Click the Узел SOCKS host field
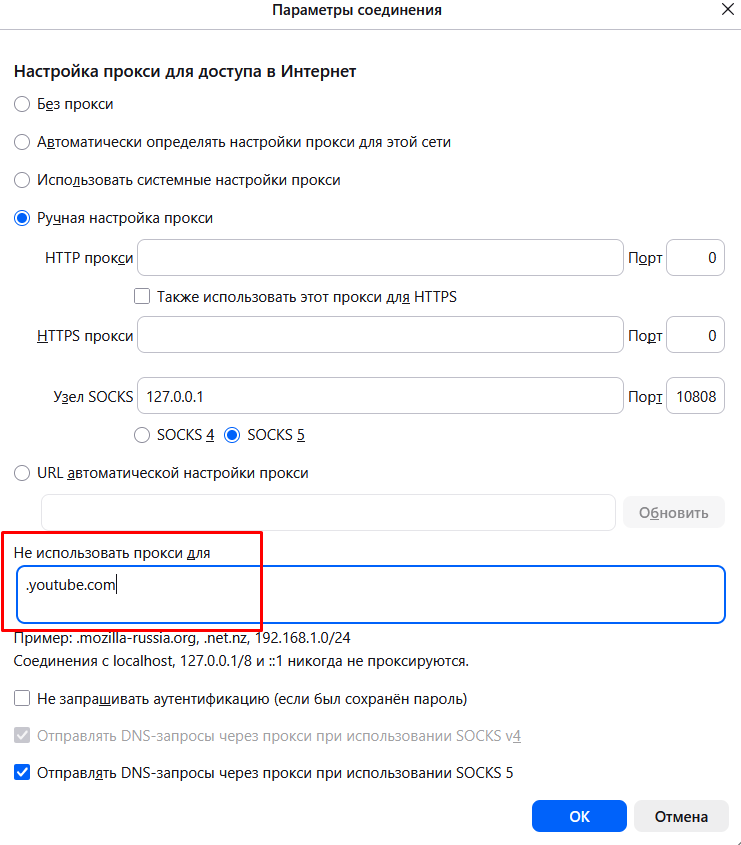Image resolution: width=741 pixels, height=845 pixels. [380, 396]
